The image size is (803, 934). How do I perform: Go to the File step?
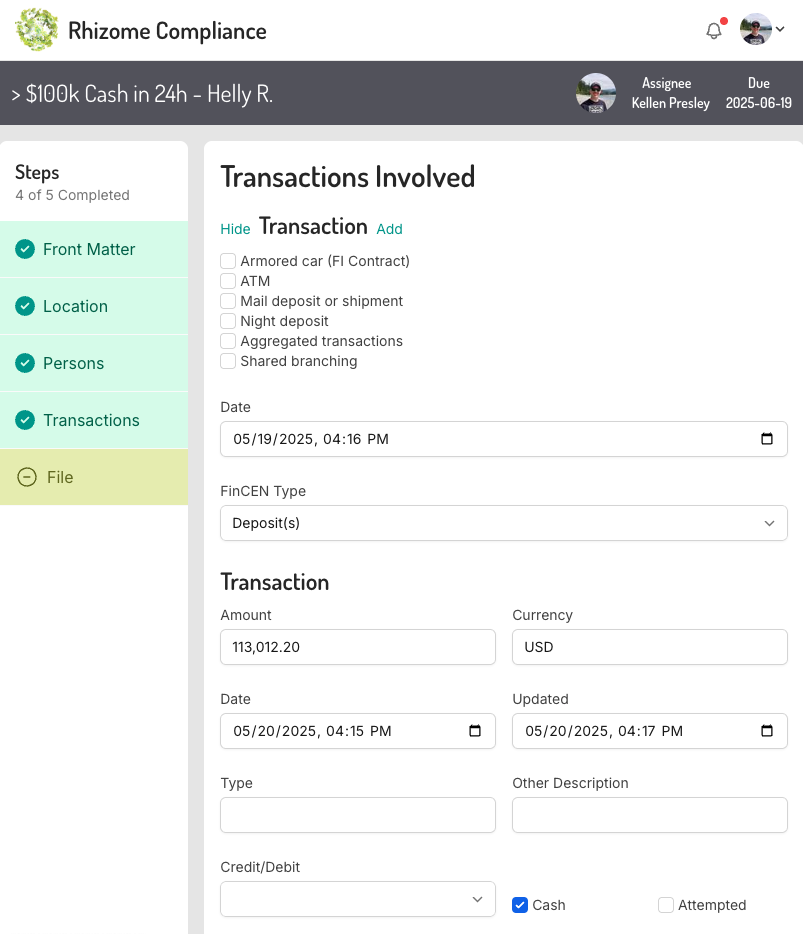94,477
